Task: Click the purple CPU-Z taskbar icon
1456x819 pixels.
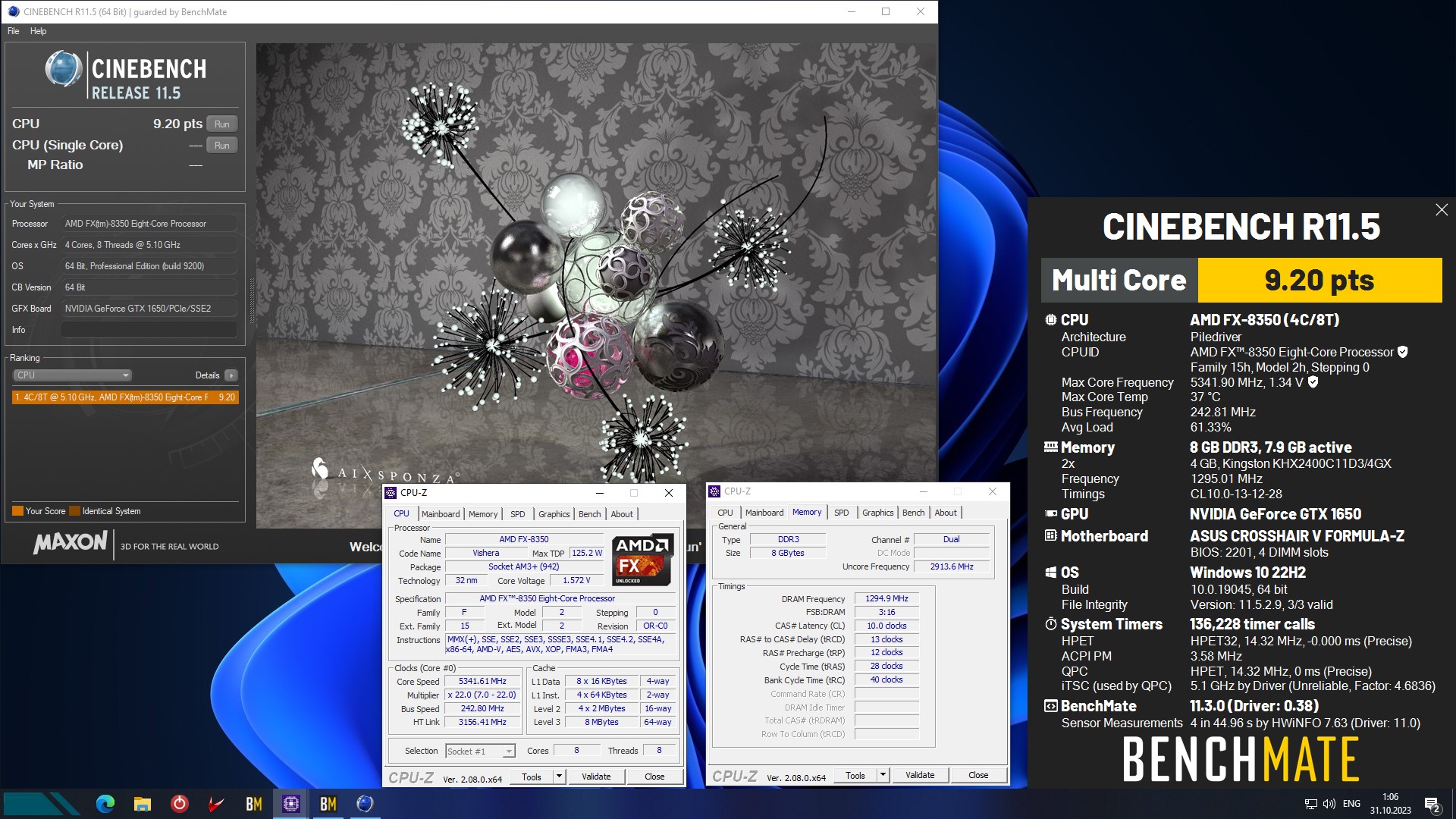Action: point(290,804)
